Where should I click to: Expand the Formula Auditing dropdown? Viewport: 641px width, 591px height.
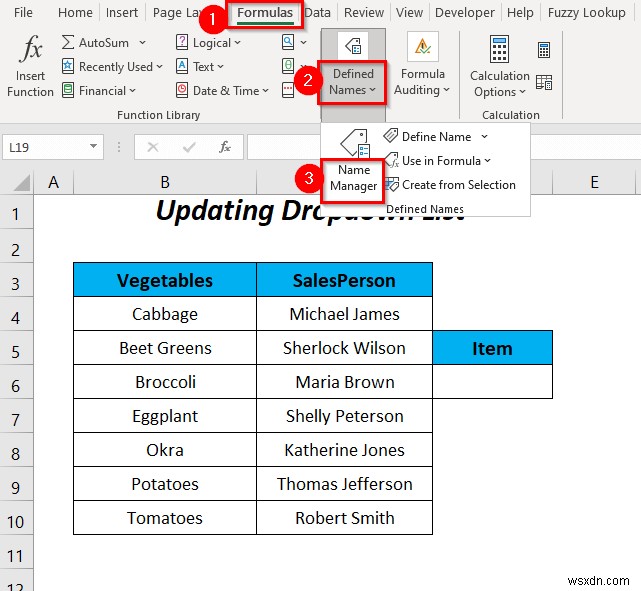pyautogui.click(x=446, y=90)
